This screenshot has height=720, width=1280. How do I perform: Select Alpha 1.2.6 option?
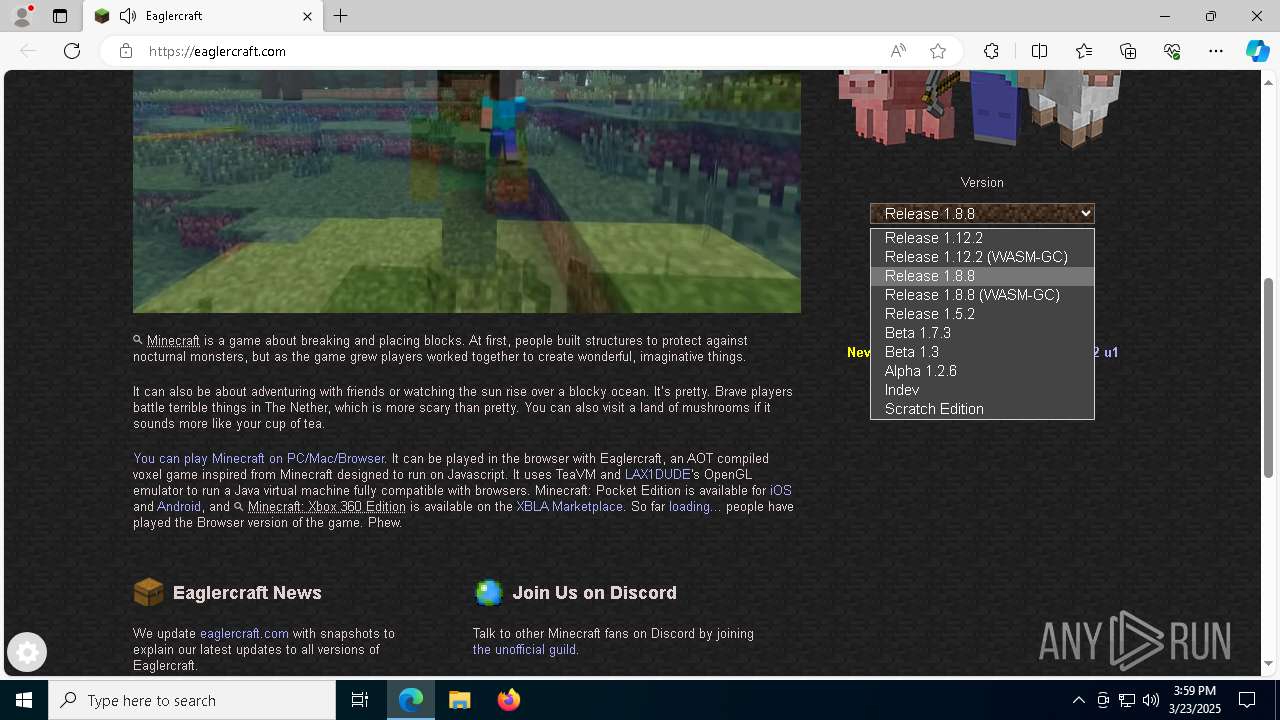982,371
